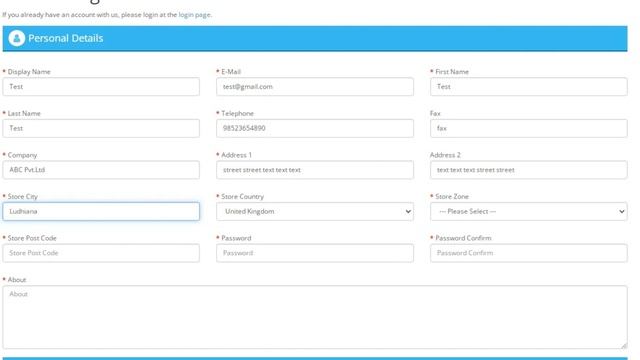Screen dimensions: 640x360
Task: Focus the Password input field
Action: [x=315, y=253]
